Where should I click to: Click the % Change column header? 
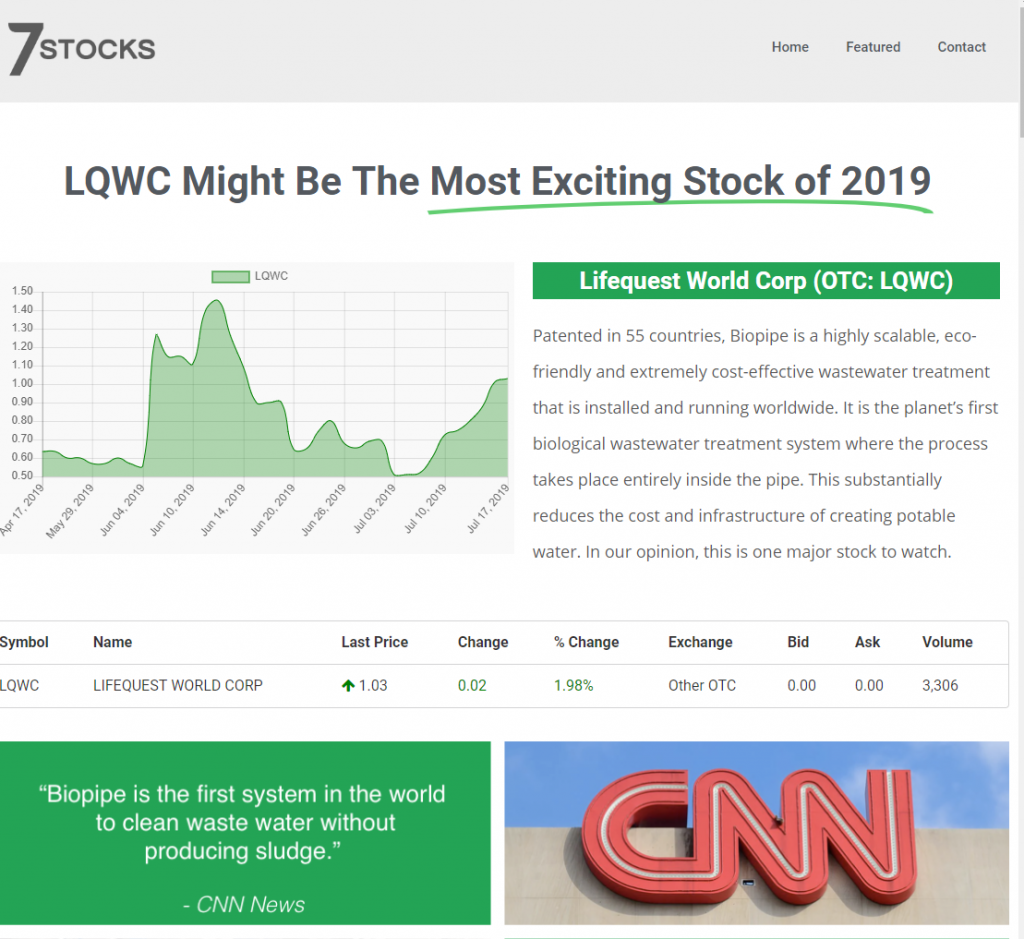586,642
